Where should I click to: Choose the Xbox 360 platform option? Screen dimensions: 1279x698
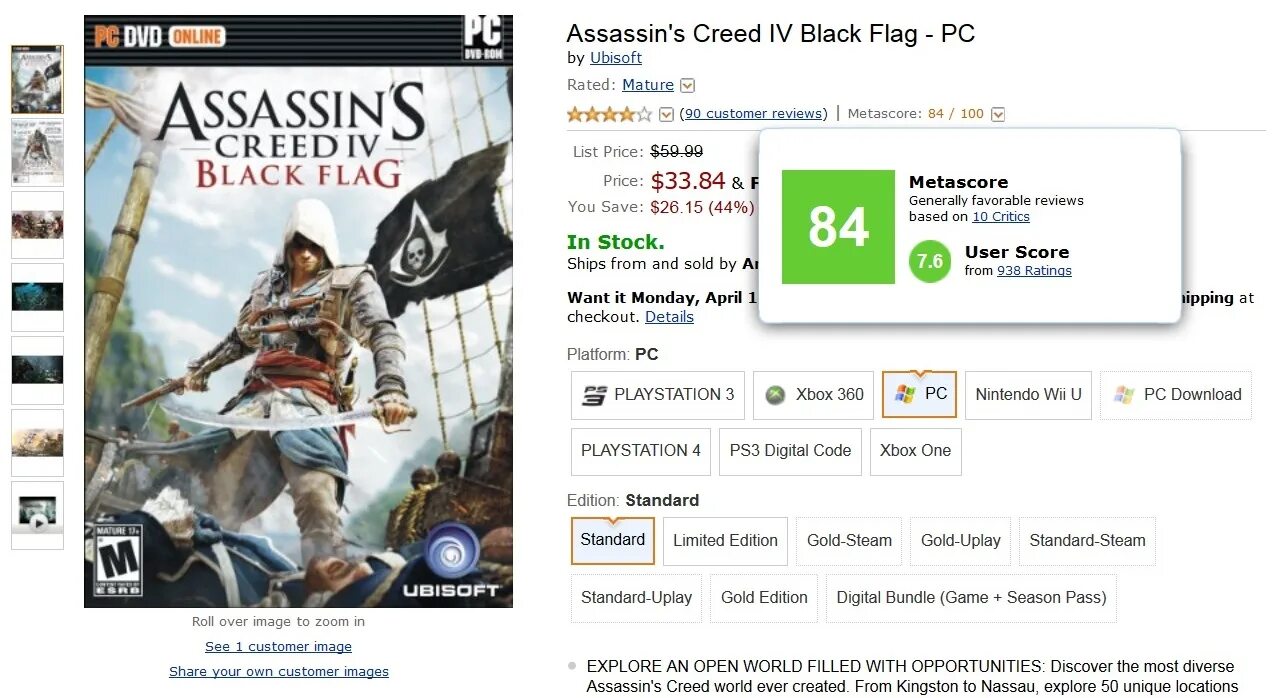point(814,394)
